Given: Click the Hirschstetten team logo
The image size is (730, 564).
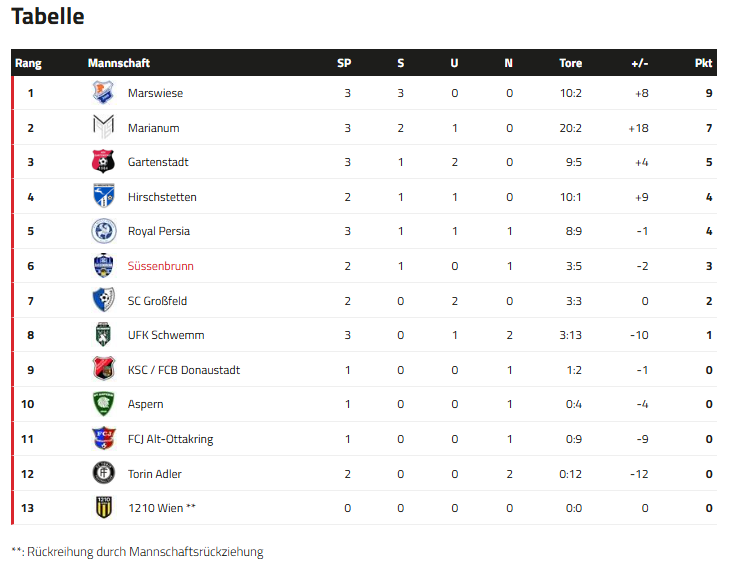Looking at the screenshot, I should 104,197.
